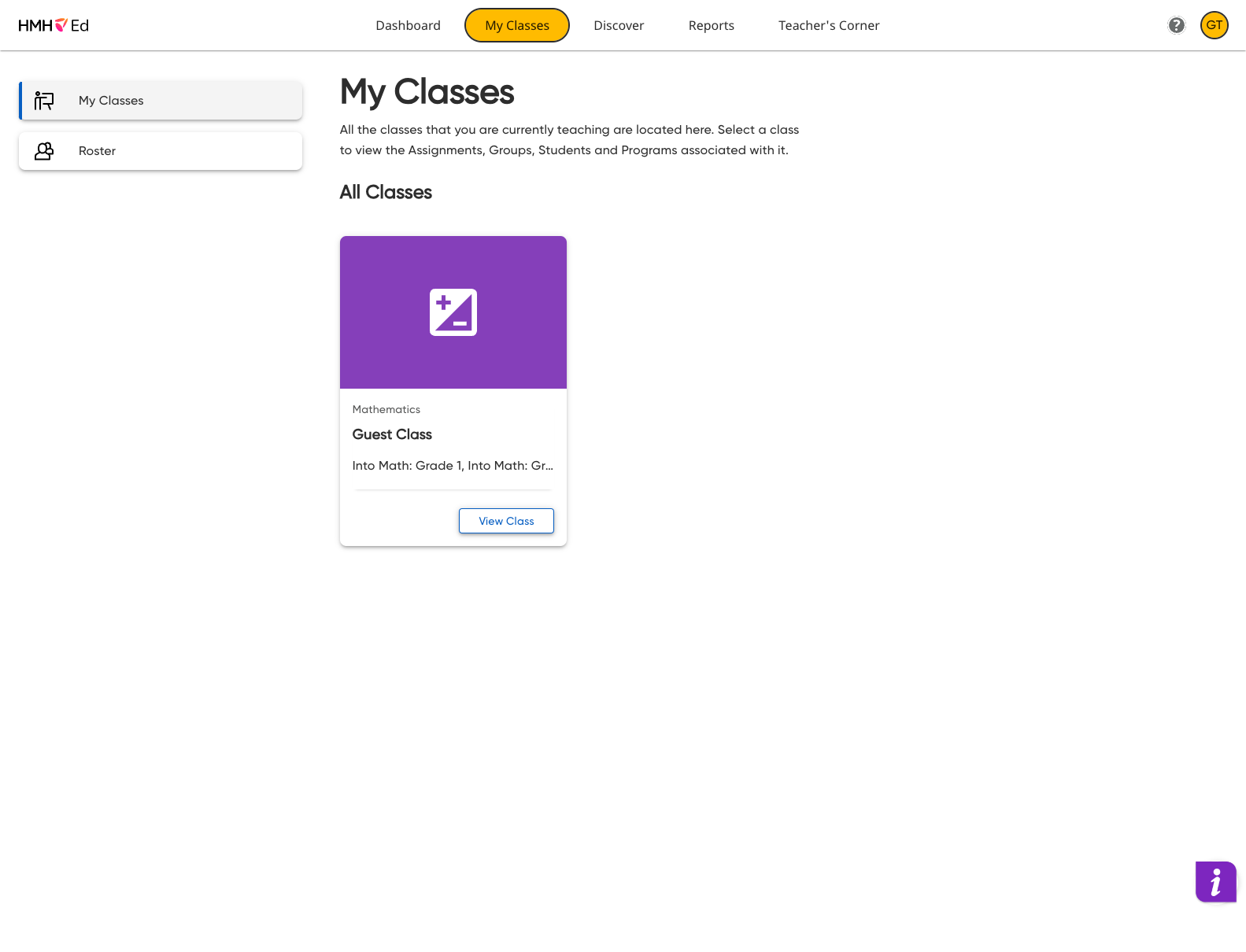1246x952 pixels.
Task: Click the Roster people icon
Action: pos(44,151)
